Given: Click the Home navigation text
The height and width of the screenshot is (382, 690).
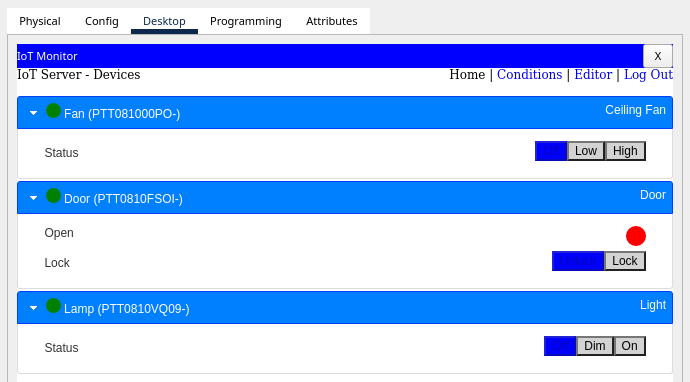Looking at the screenshot, I should pos(467,75).
